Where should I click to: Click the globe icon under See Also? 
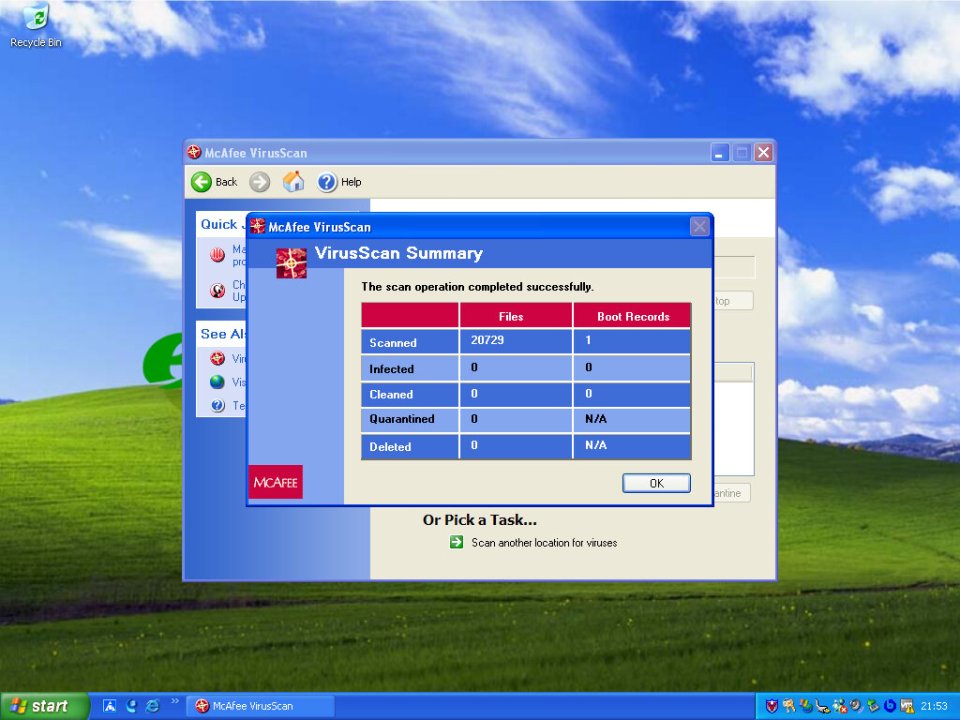[x=217, y=382]
